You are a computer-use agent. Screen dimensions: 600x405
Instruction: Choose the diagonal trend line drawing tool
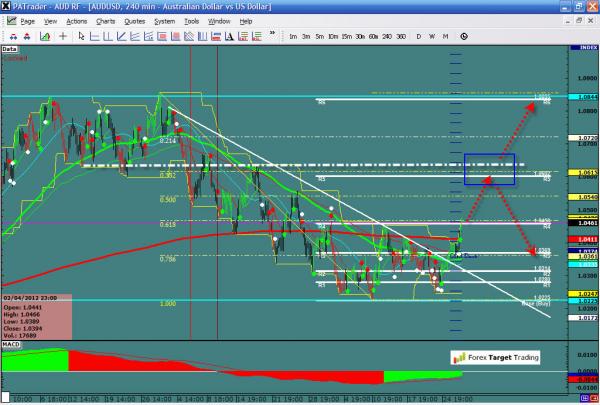point(120,36)
